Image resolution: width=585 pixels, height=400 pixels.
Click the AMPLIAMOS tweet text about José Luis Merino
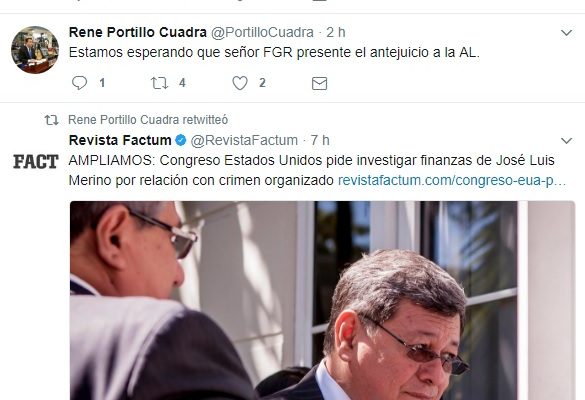312,170
